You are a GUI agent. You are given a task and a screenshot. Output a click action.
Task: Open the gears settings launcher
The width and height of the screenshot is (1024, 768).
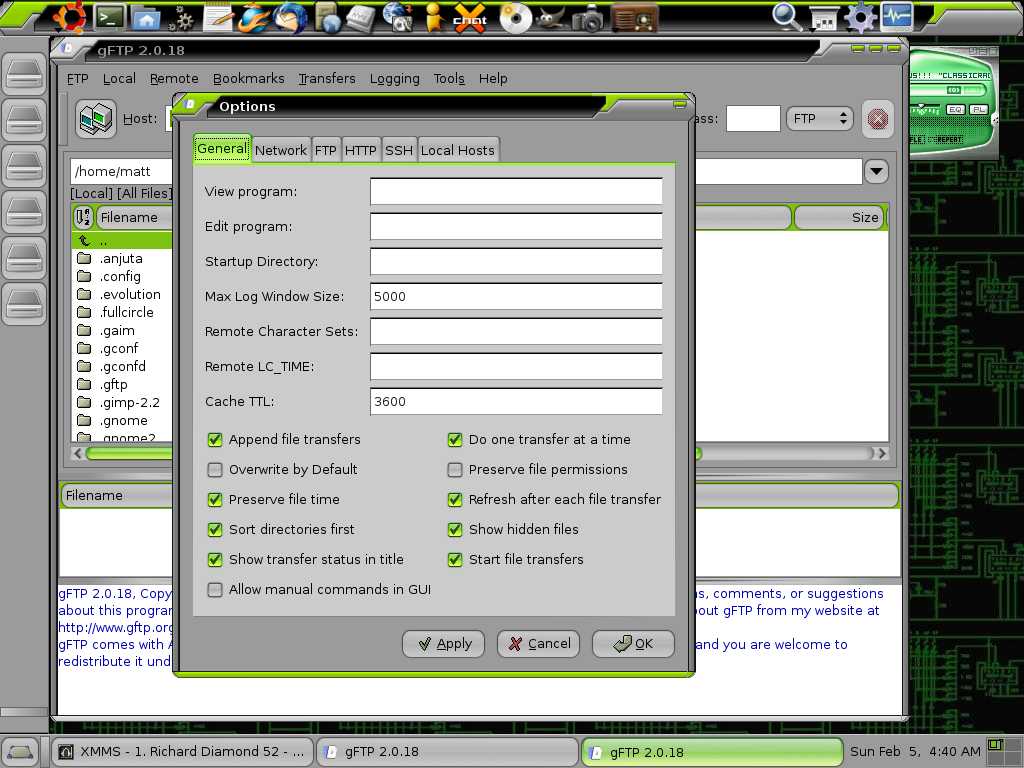(x=181, y=19)
